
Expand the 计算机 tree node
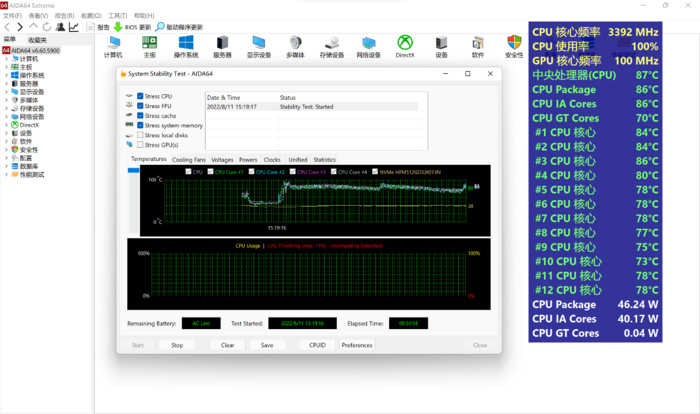coord(6,59)
